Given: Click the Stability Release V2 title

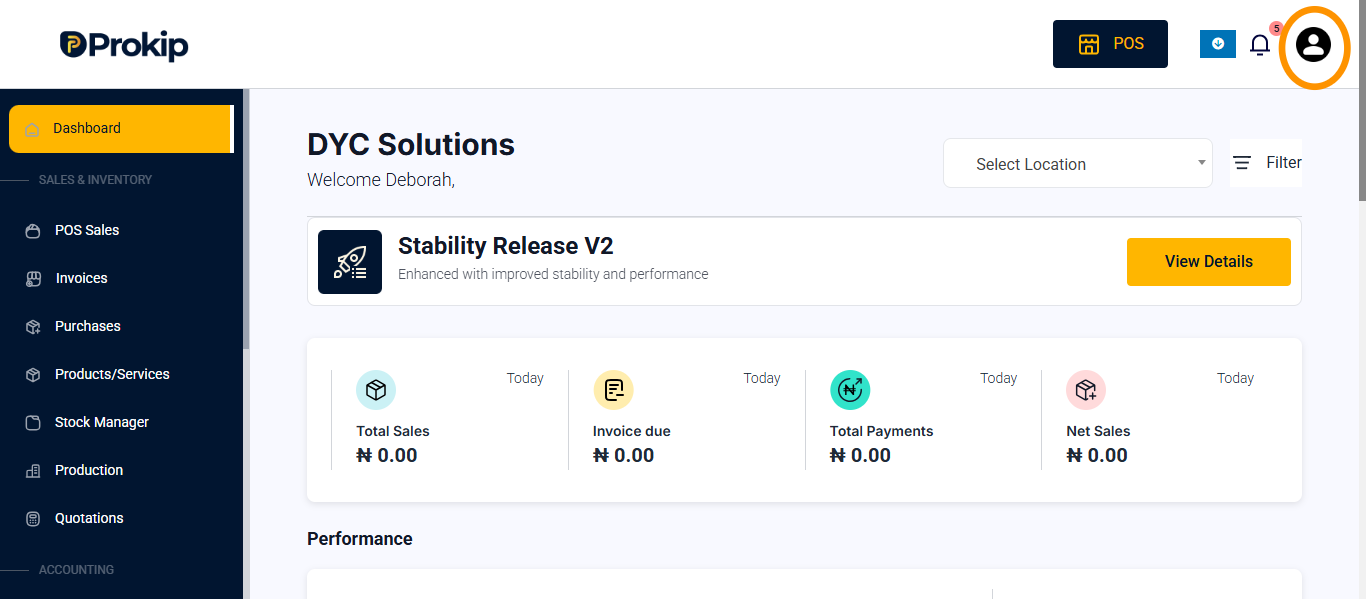Looking at the screenshot, I should click(506, 246).
